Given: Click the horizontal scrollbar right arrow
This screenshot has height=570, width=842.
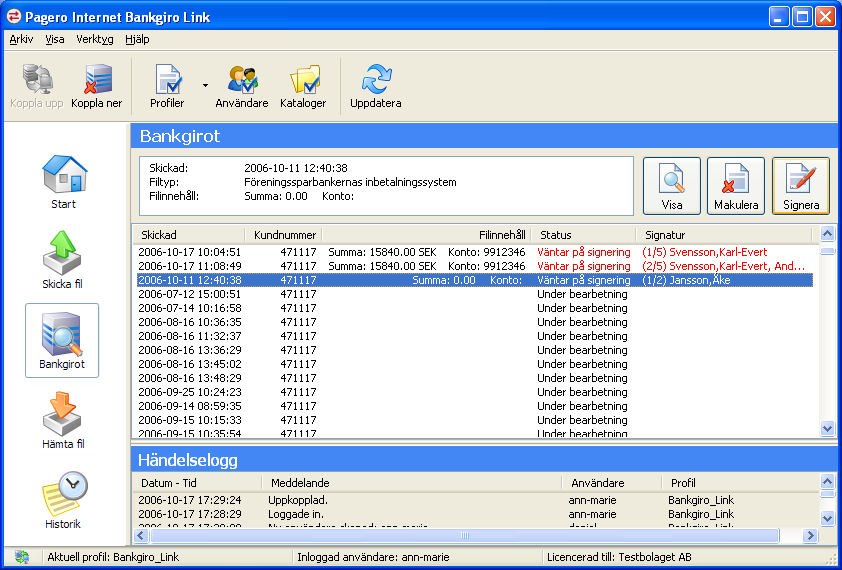Looking at the screenshot, I should point(810,535).
